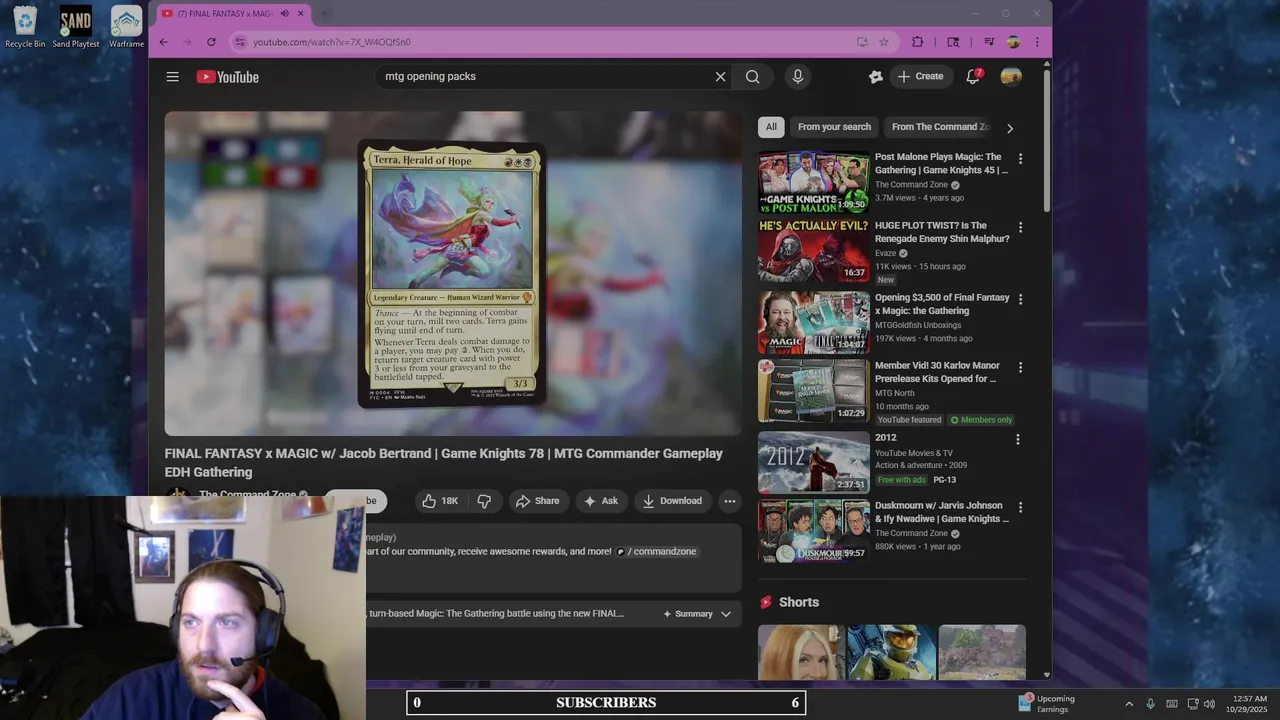Open the 2012 movie thumbnail

click(x=813, y=462)
